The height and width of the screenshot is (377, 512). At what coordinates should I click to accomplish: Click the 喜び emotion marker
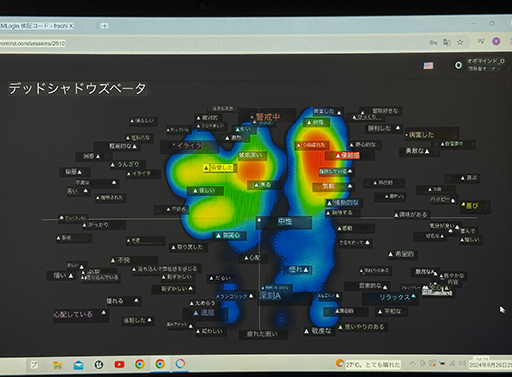470,206
